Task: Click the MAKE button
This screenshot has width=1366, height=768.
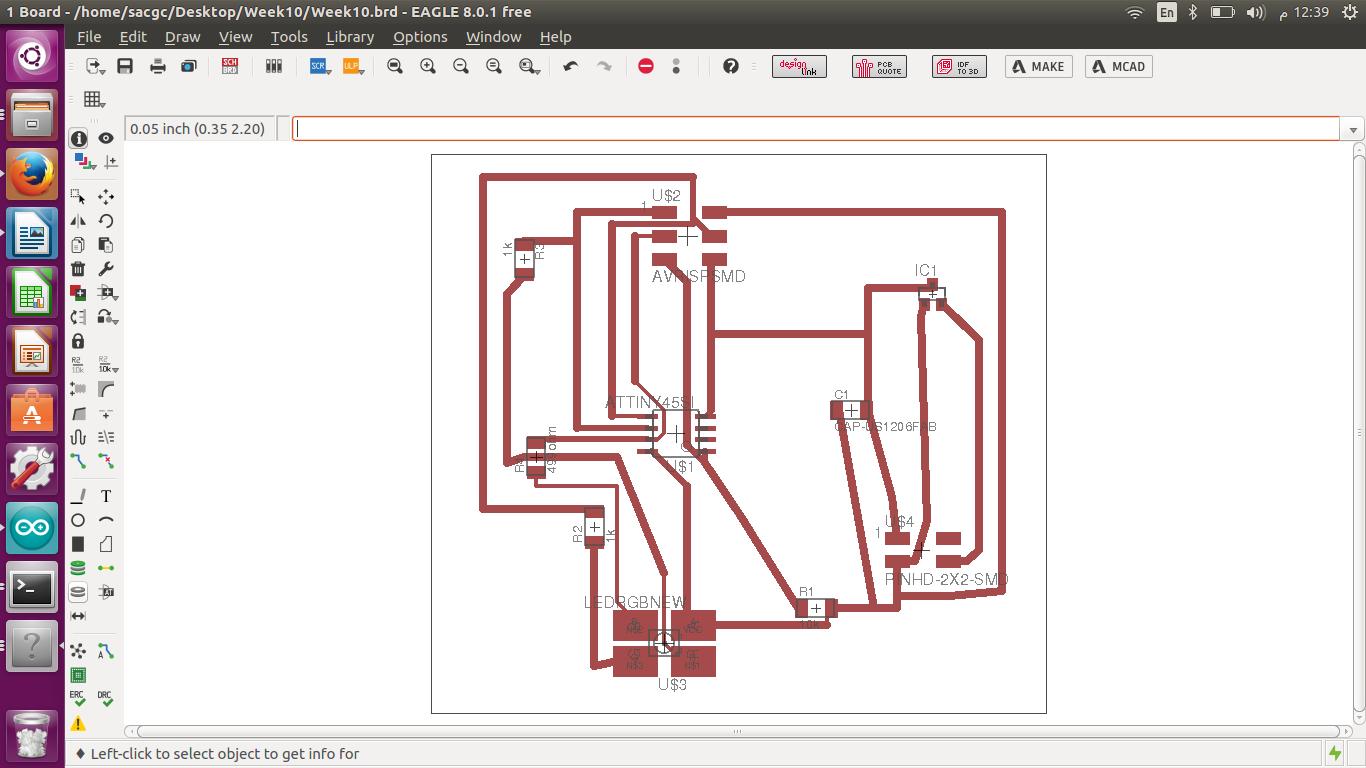Action: coord(1038,66)
